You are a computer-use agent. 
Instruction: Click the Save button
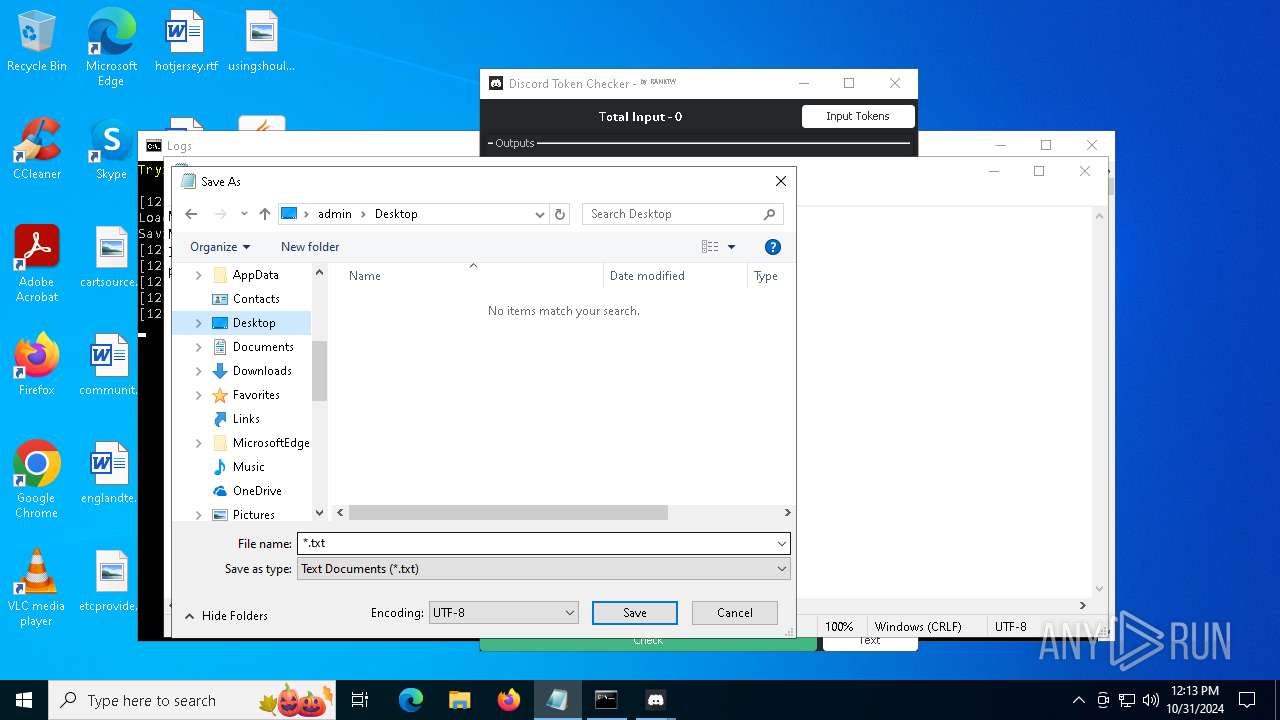click(x=635, y=613)
